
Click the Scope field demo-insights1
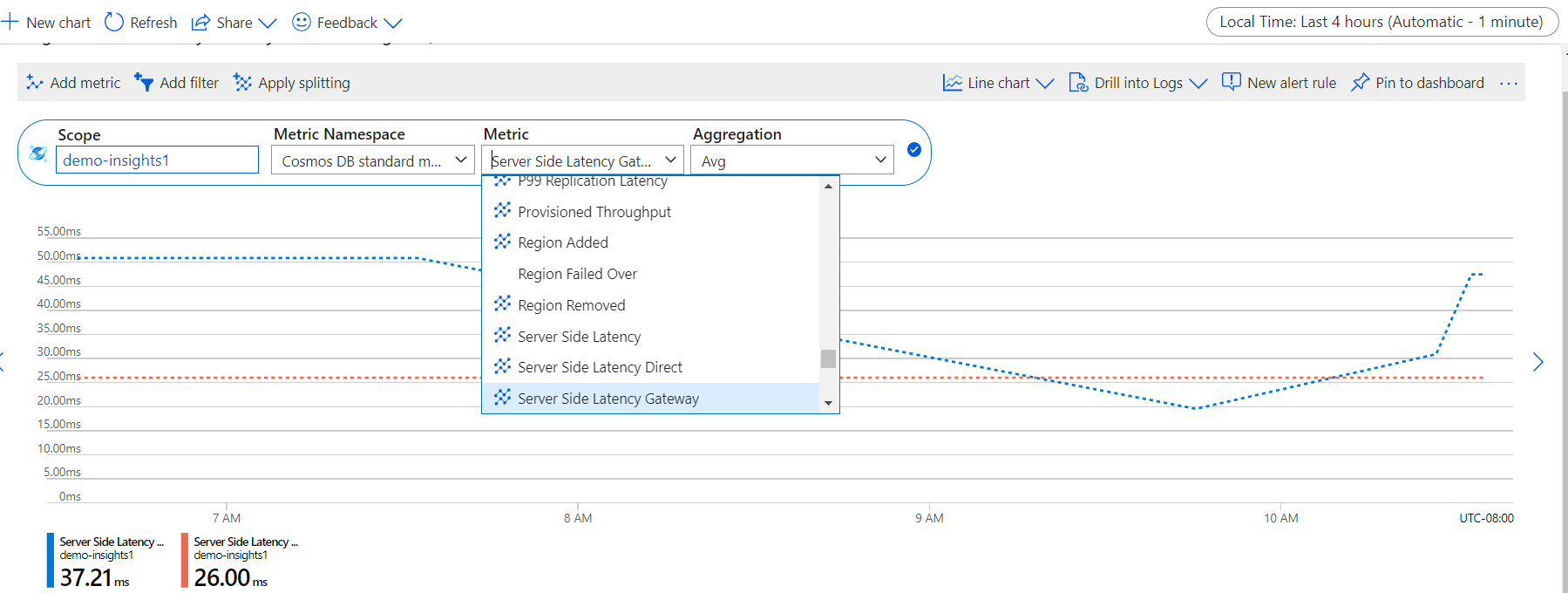click(157, 160)
